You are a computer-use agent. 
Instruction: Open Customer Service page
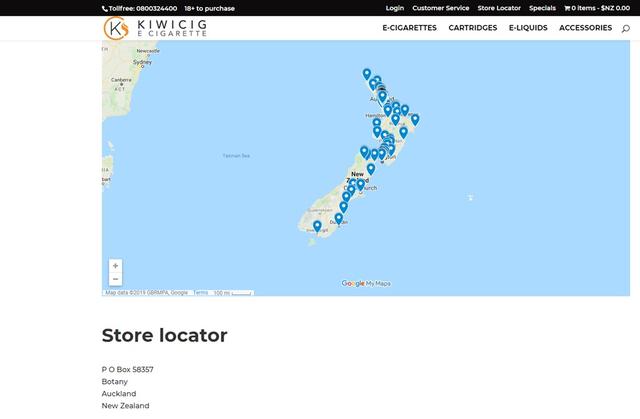(x=441, y=8)
